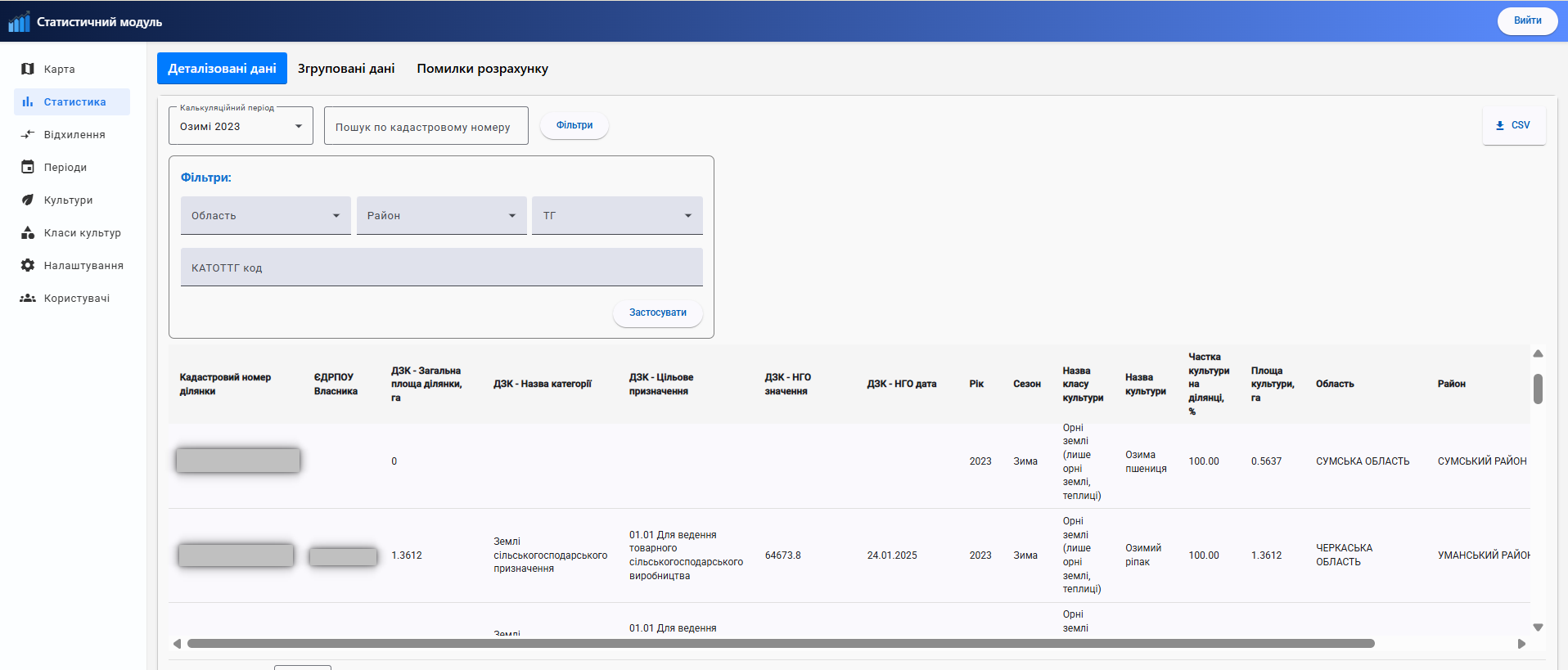The width and height of the screenshot is (1568, 670).
Task: Open the gear icon for Налаштування
Action: (x=28, y=265)
